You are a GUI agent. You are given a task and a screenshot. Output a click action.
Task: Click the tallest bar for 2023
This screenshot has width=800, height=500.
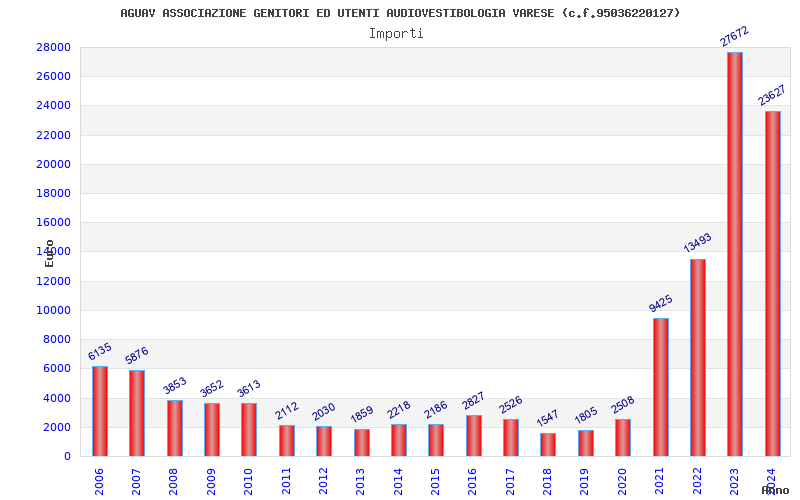click(x=735, y=254)
